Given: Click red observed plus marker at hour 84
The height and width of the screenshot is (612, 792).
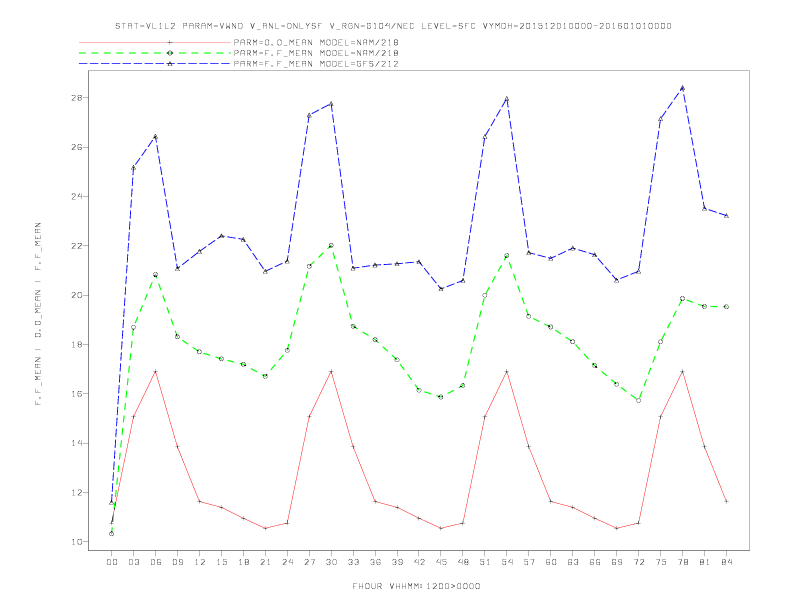Looking at the screenshot, I should pos(726,501).
